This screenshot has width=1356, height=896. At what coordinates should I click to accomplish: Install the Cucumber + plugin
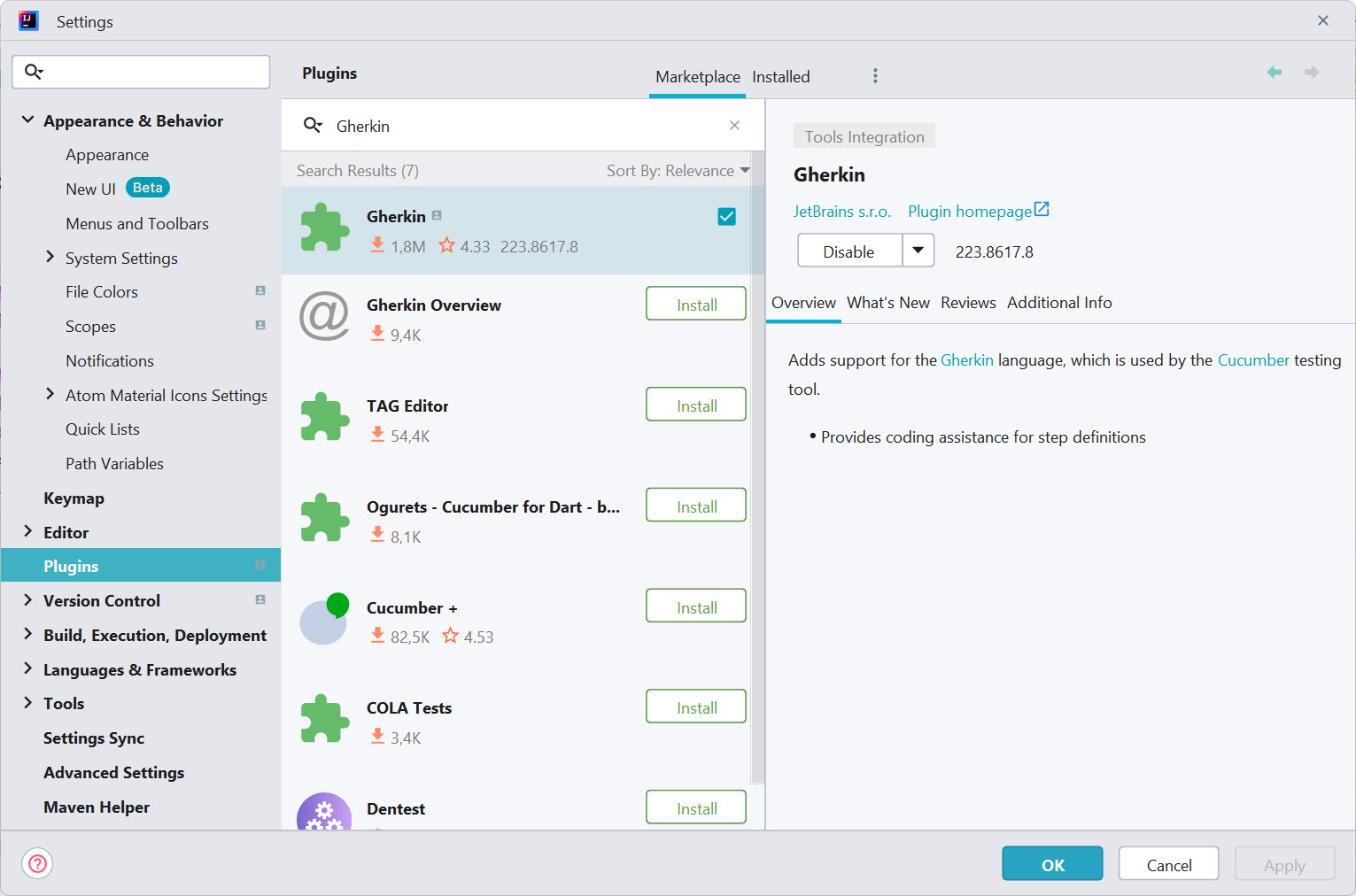coord(696,606)
